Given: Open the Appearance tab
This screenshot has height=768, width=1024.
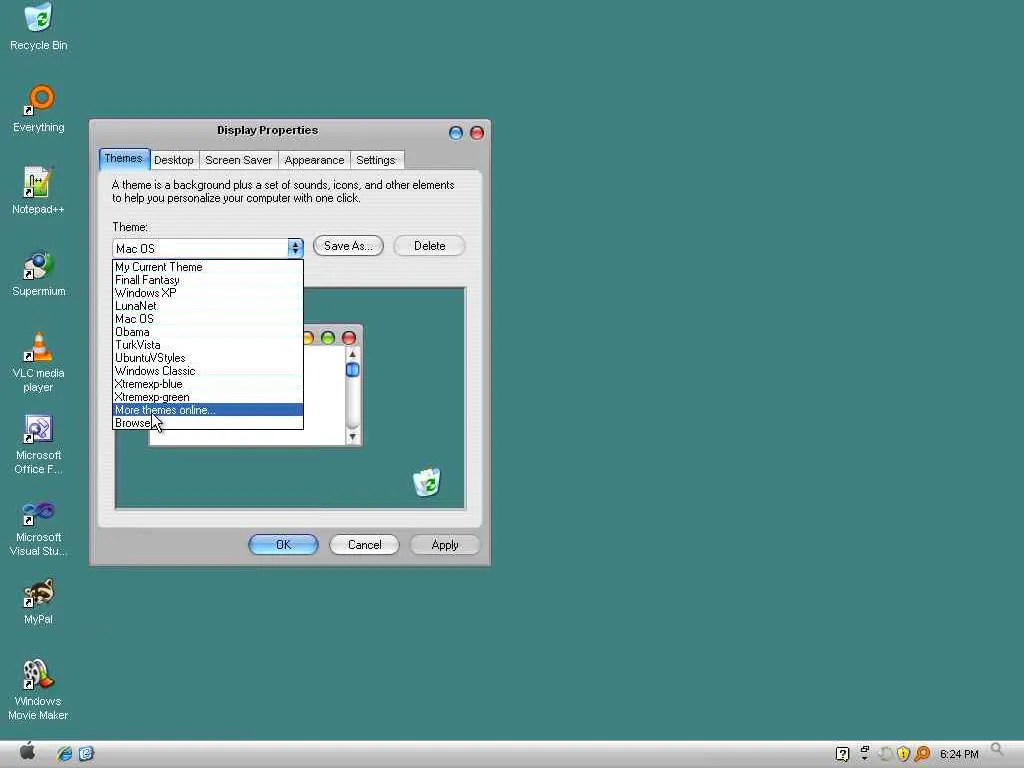Looking at the screenshot, I should (x=314, y=160).
